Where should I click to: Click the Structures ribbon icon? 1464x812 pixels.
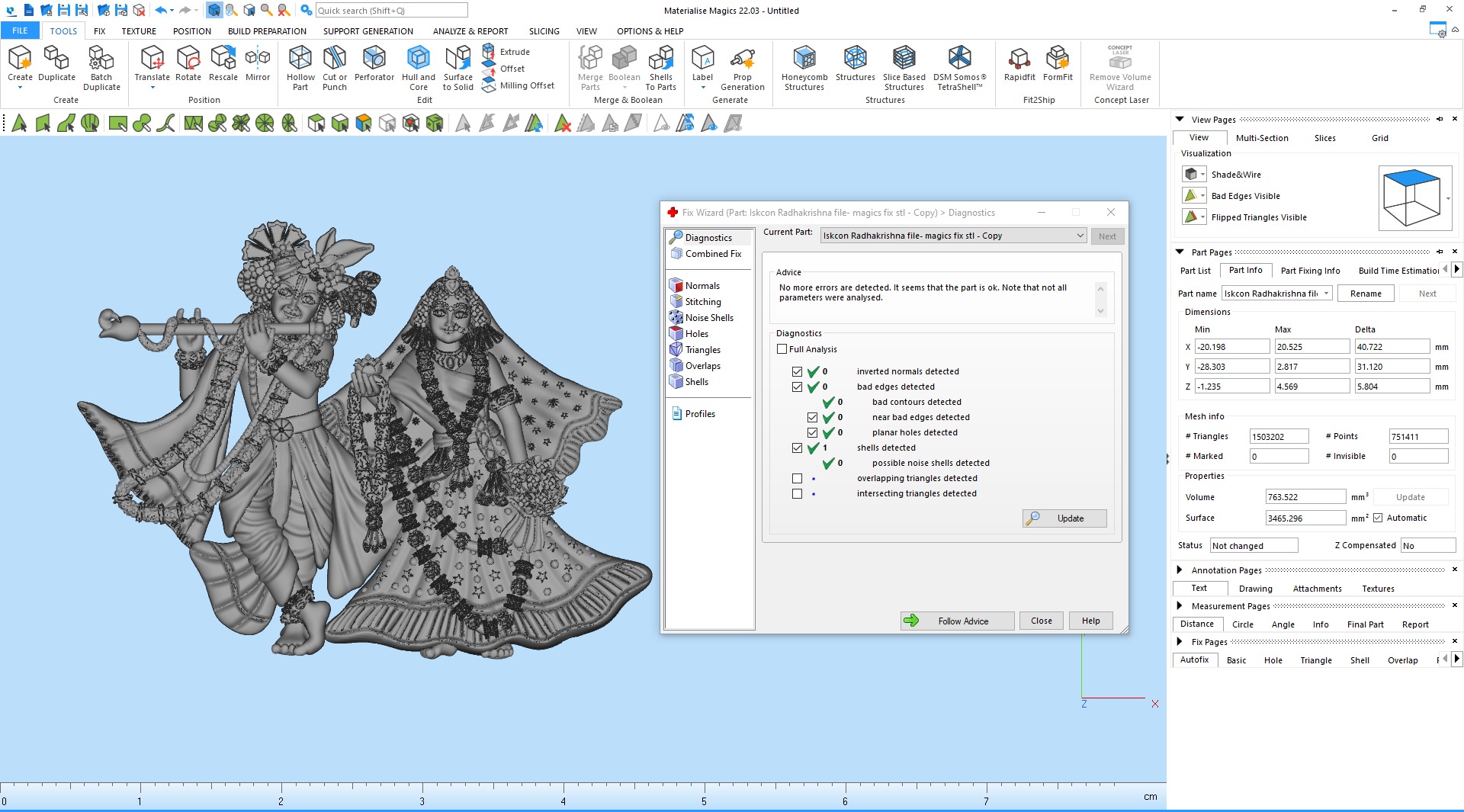[x=855, y=58]
